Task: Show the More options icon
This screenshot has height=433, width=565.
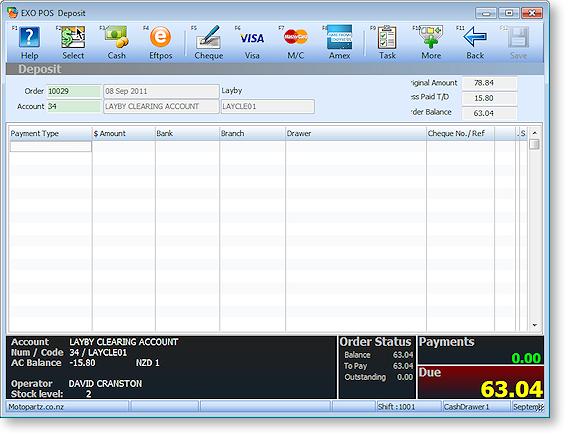Action: [x=431, y=37]
